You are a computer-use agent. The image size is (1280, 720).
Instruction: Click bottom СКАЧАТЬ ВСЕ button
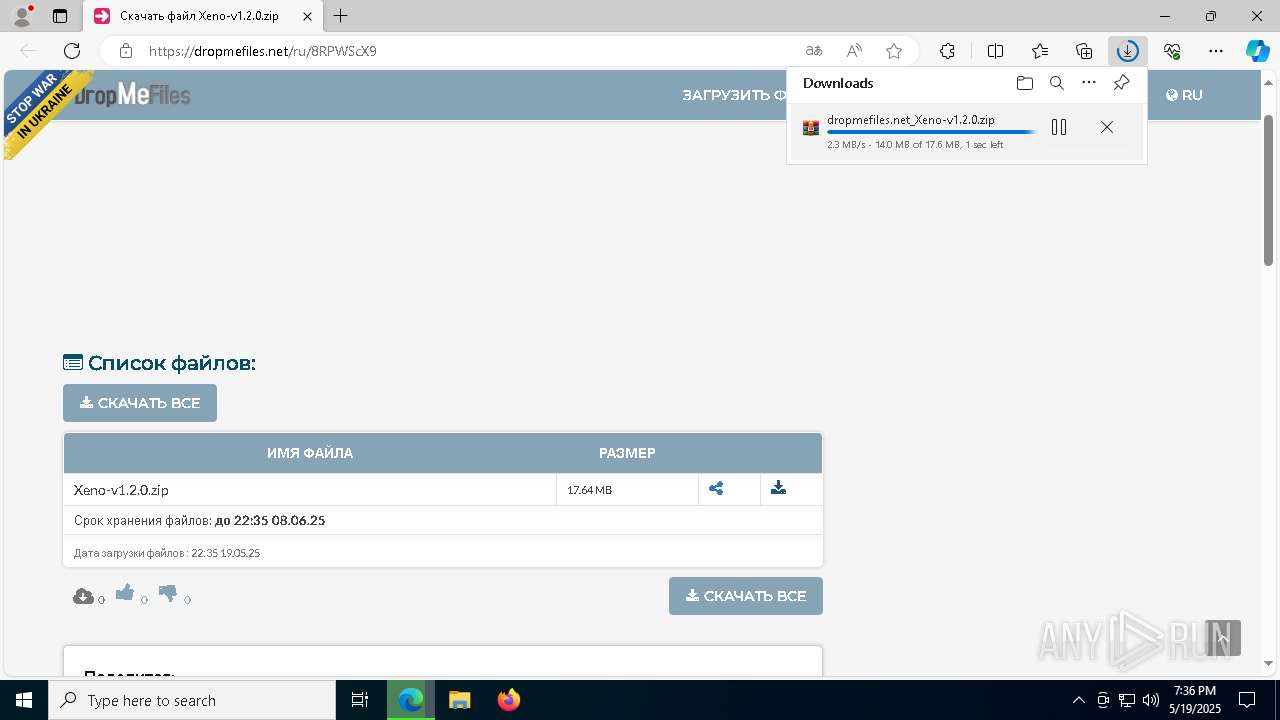(x=746, y=596)
